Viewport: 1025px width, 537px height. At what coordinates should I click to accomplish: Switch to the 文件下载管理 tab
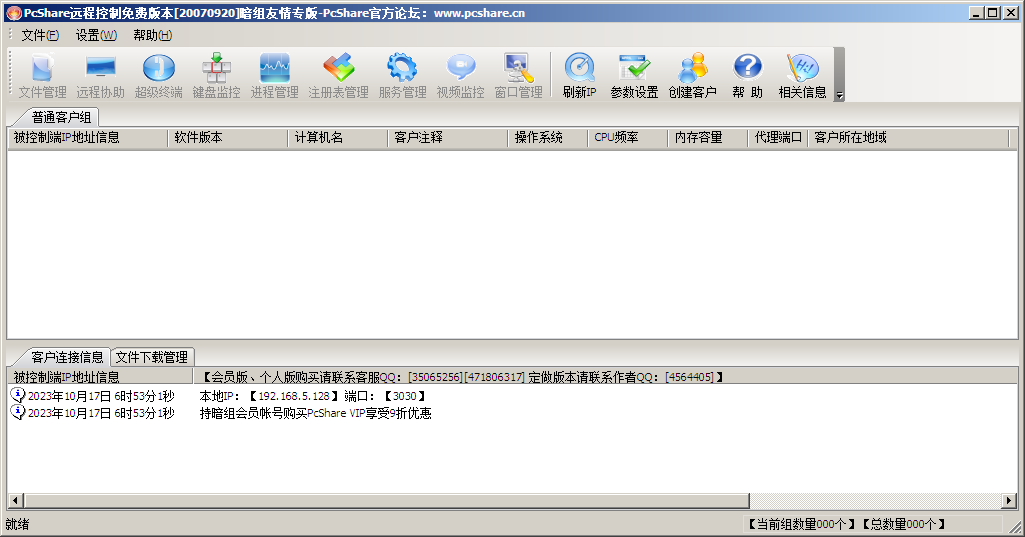point(151,357)
